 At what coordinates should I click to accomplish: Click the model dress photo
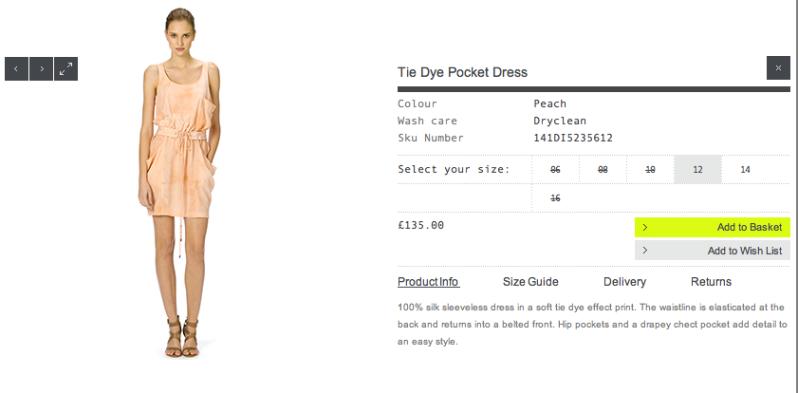point(180,182)
